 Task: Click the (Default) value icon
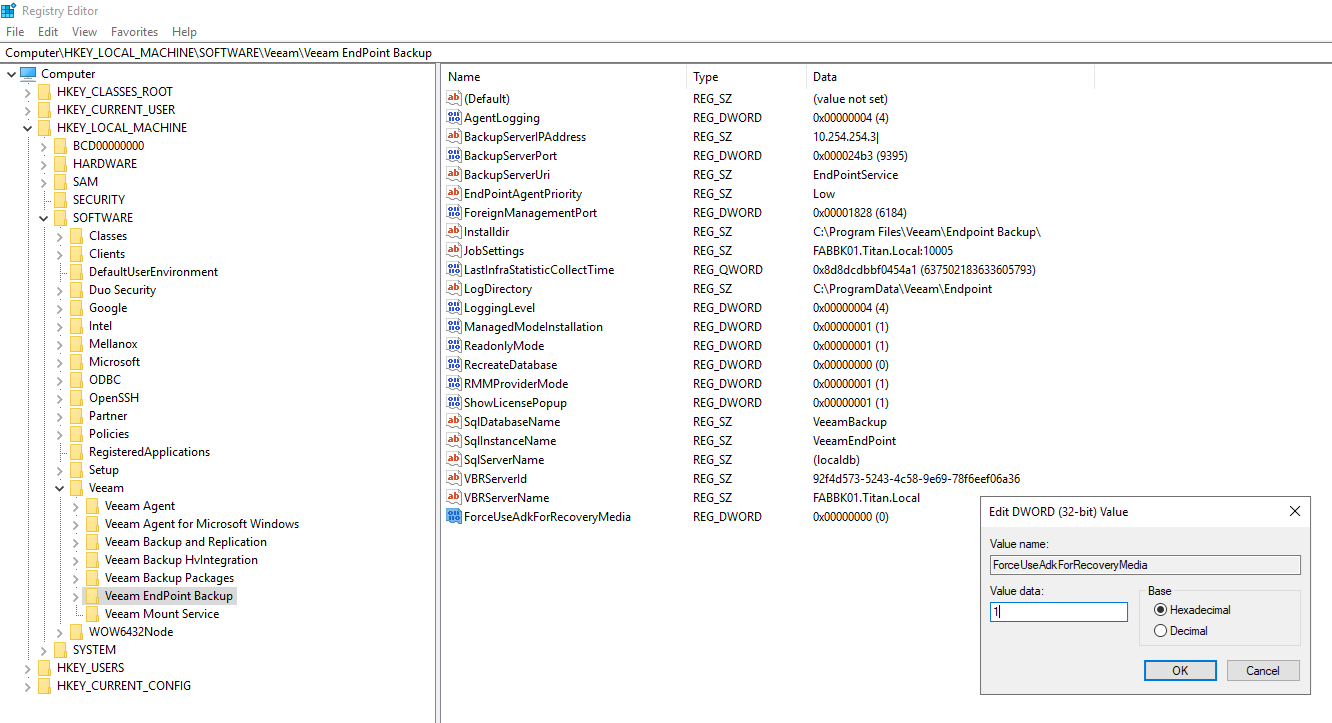pyautogui.click(x=453, y=99)
